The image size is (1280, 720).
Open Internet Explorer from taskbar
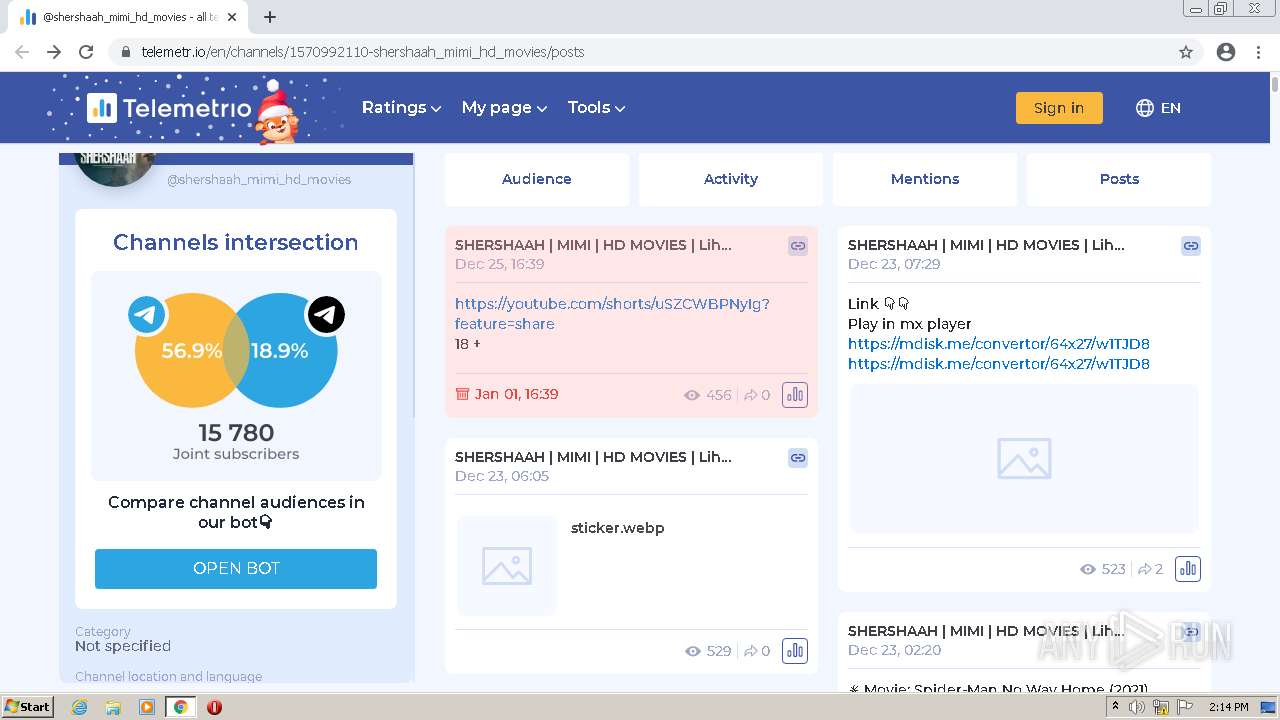pos(80,707)
